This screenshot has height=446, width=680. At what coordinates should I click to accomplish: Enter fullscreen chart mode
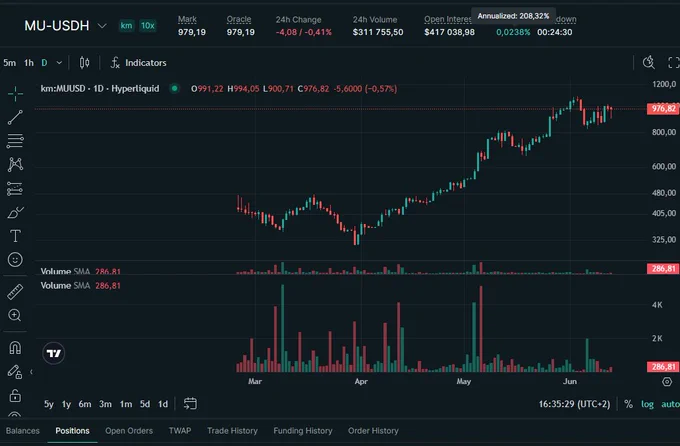pos(673,62)
